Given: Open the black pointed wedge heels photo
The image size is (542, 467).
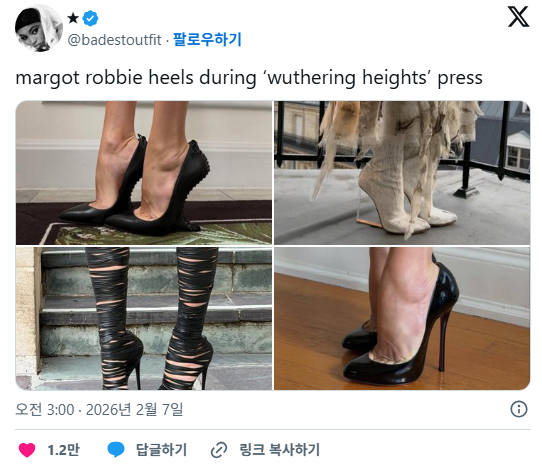Looking at the screenshot, I should (144, 172).
